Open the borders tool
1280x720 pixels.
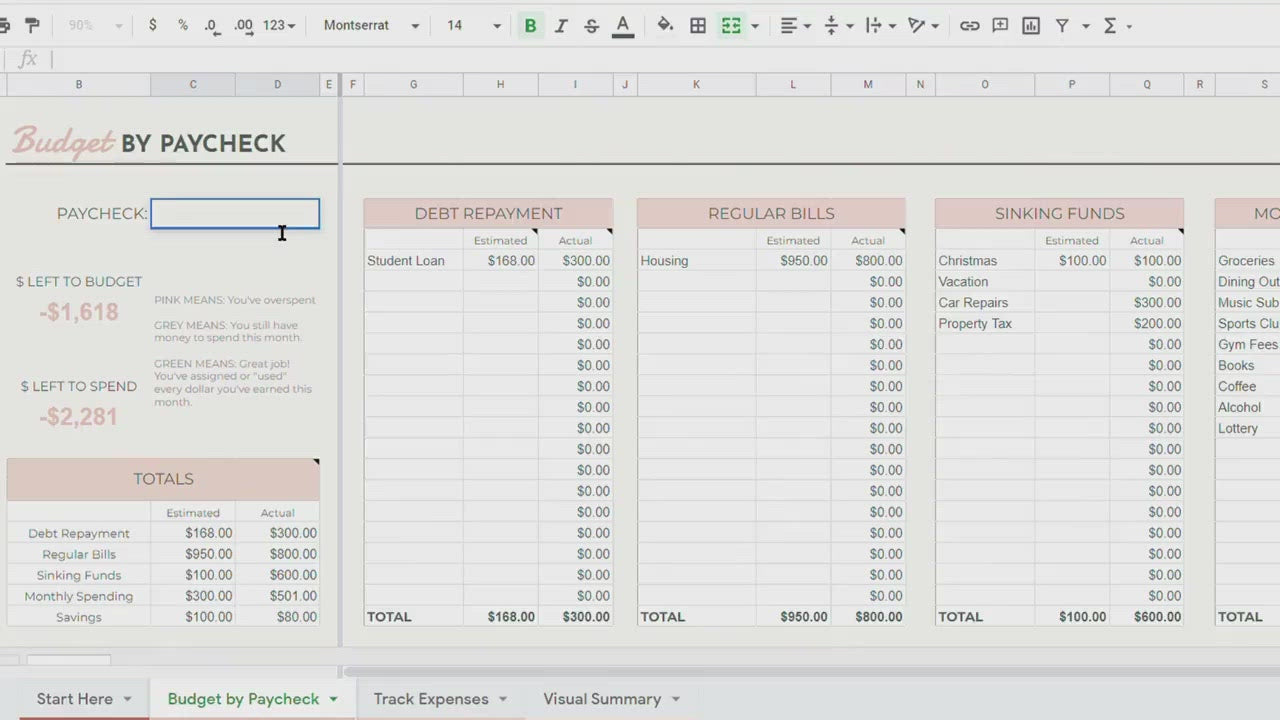point(698,25)
